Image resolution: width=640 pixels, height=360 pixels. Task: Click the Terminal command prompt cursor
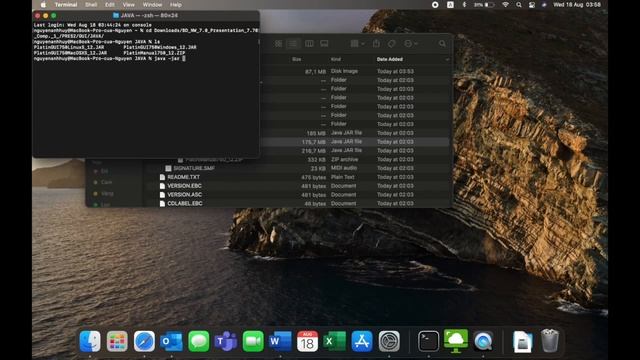pyautogui.click(x=184, y=59)
